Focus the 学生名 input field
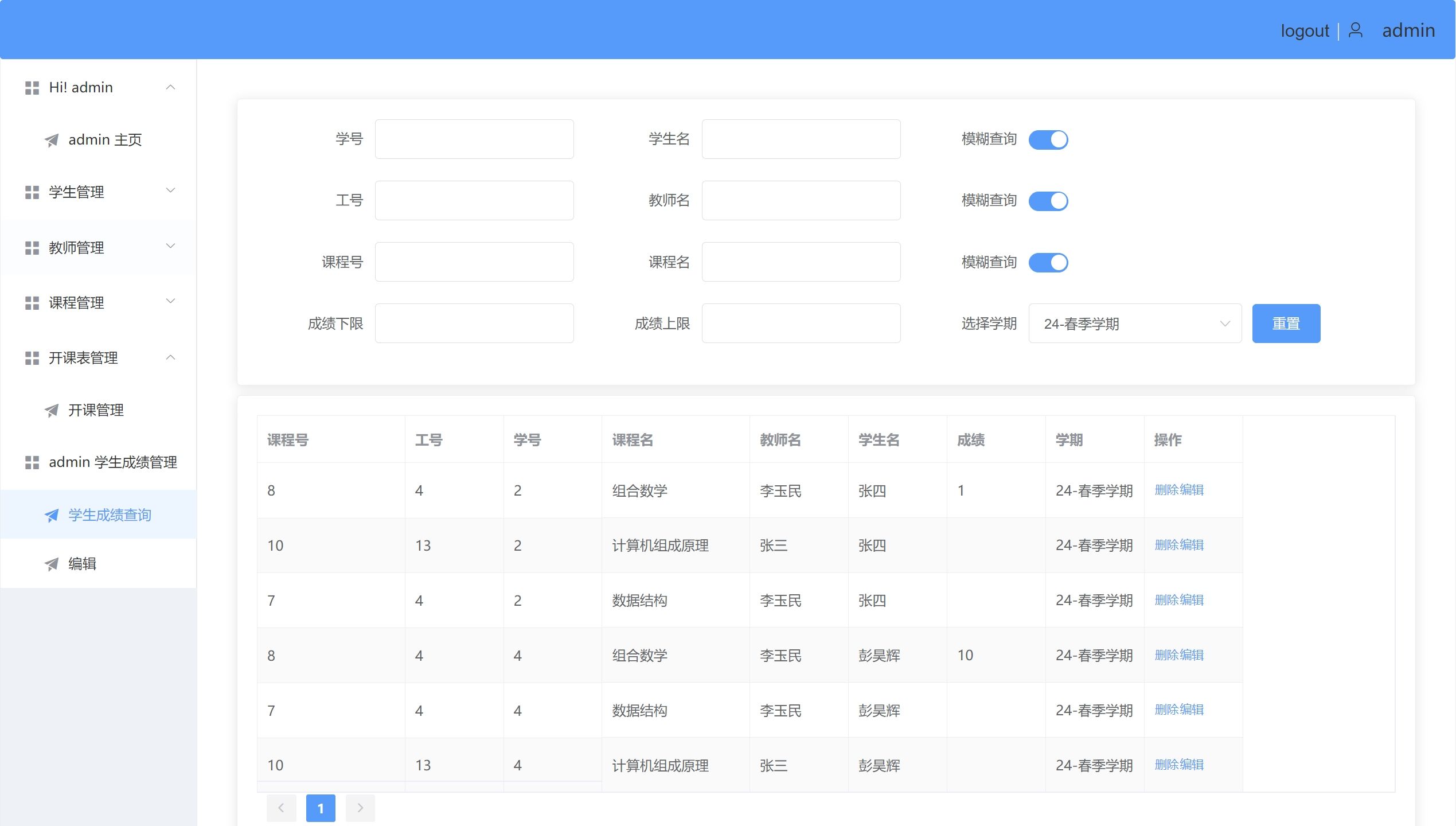This screenshot has height=826, width=1456. tap(801, 139)
